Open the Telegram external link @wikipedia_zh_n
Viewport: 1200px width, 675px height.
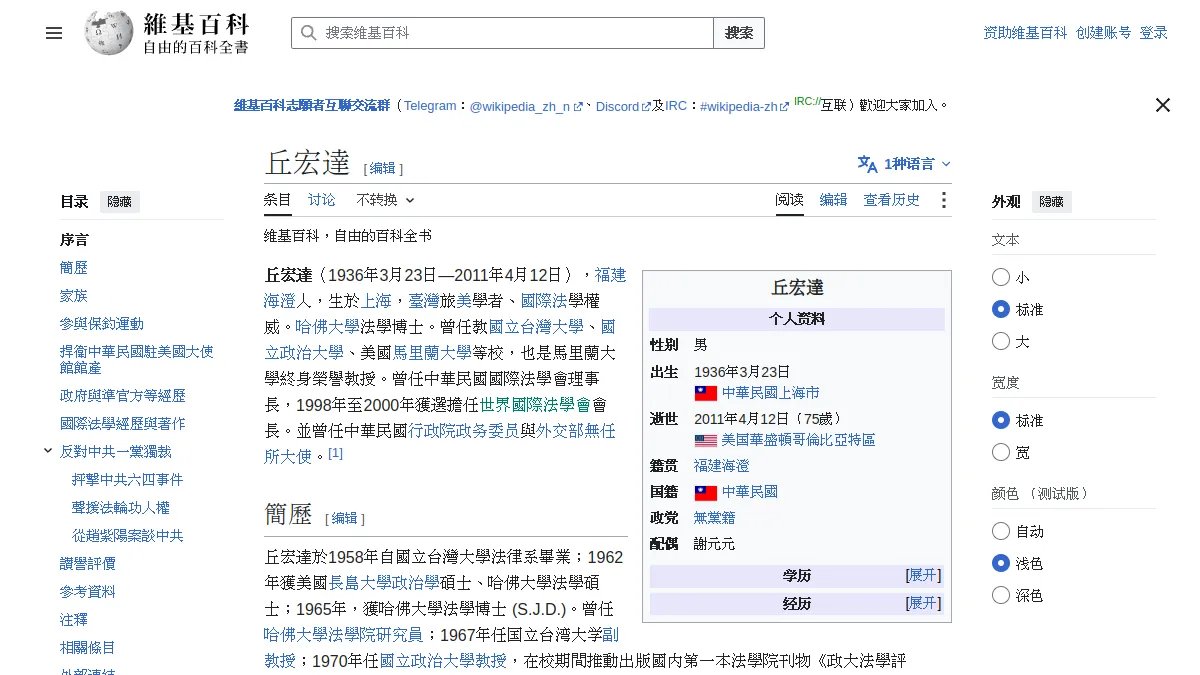pyautogui.click(x=526, y=106)
